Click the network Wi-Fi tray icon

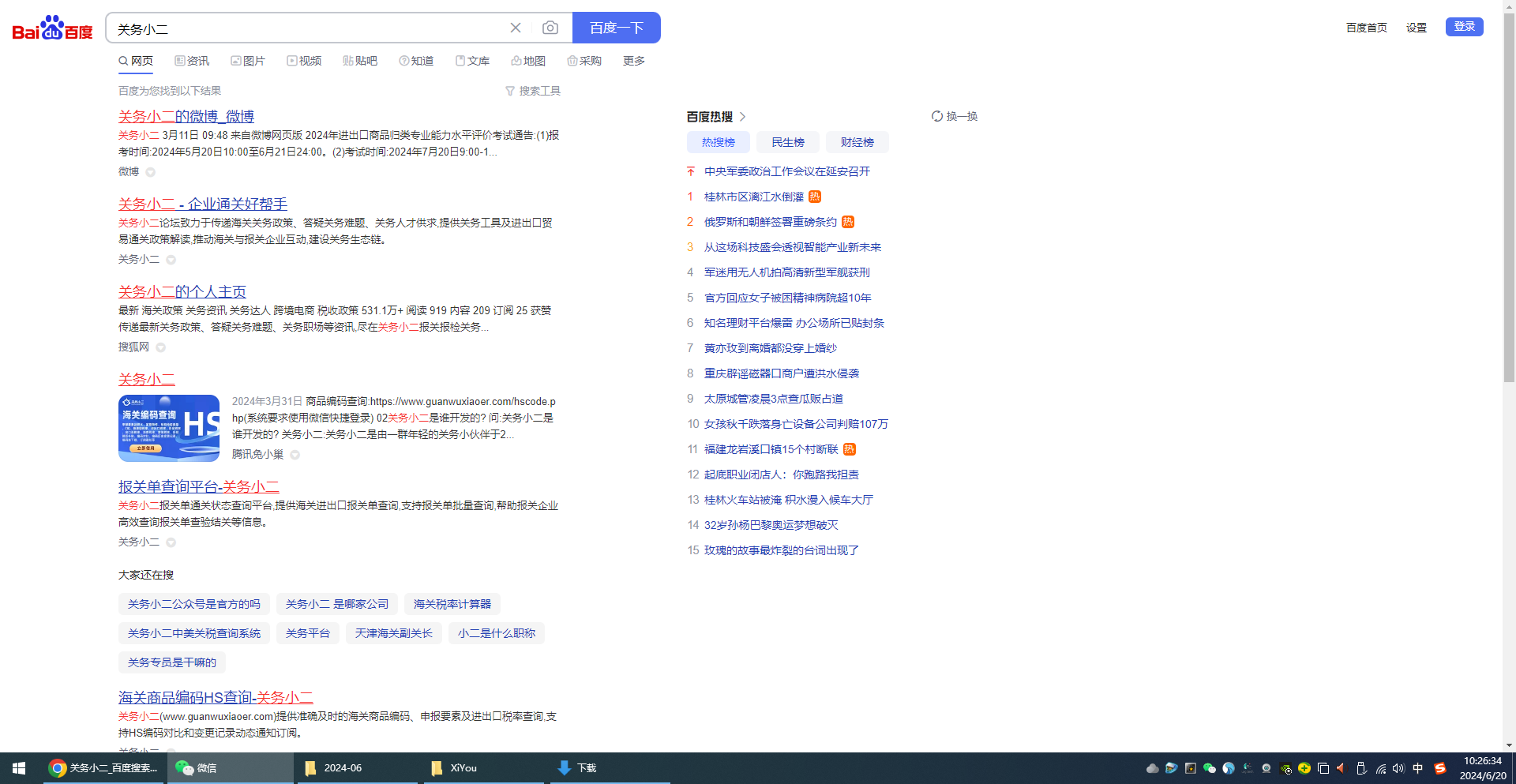point(1380,768)
